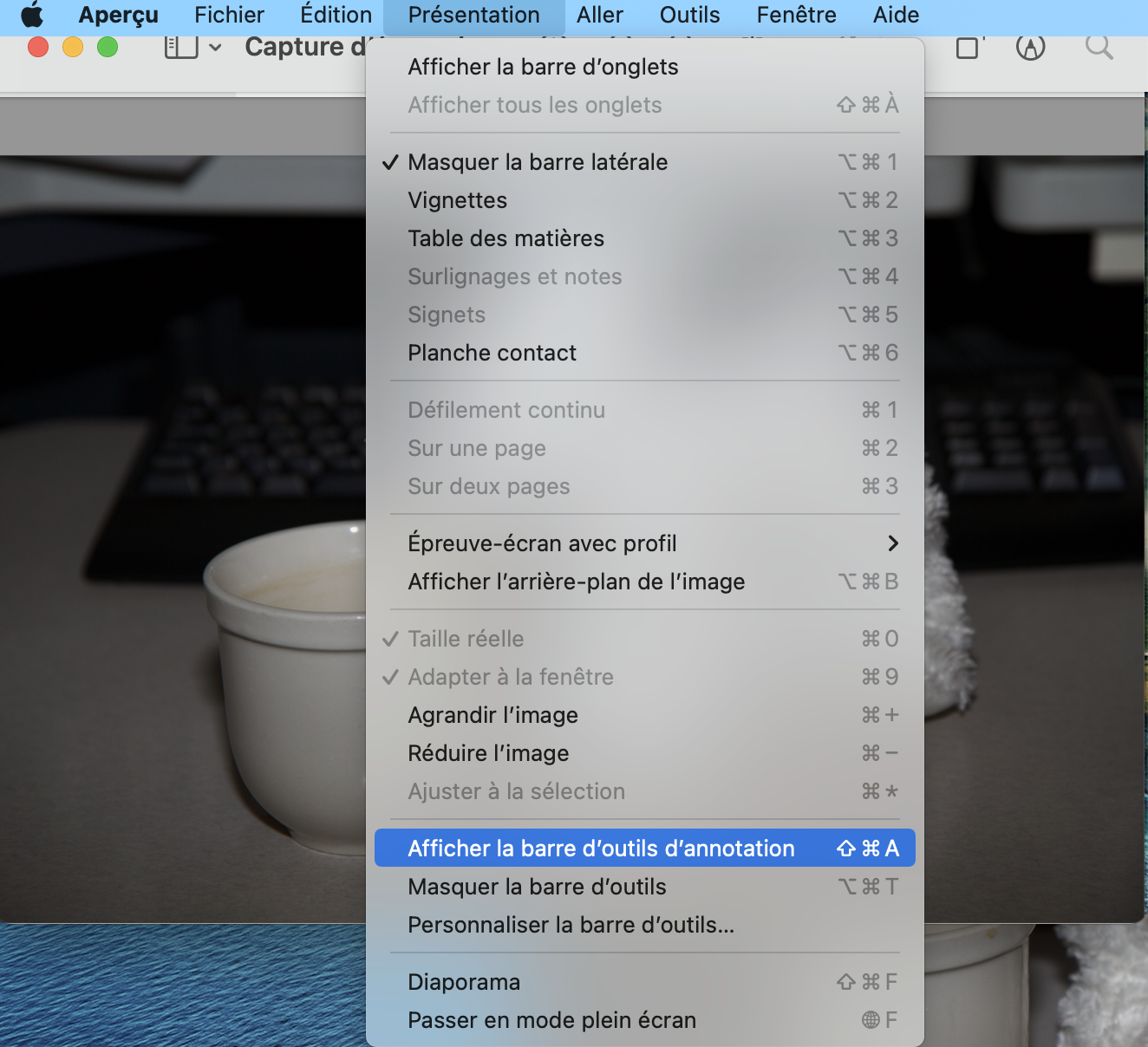Open the Outils menu

coord(690,15)
